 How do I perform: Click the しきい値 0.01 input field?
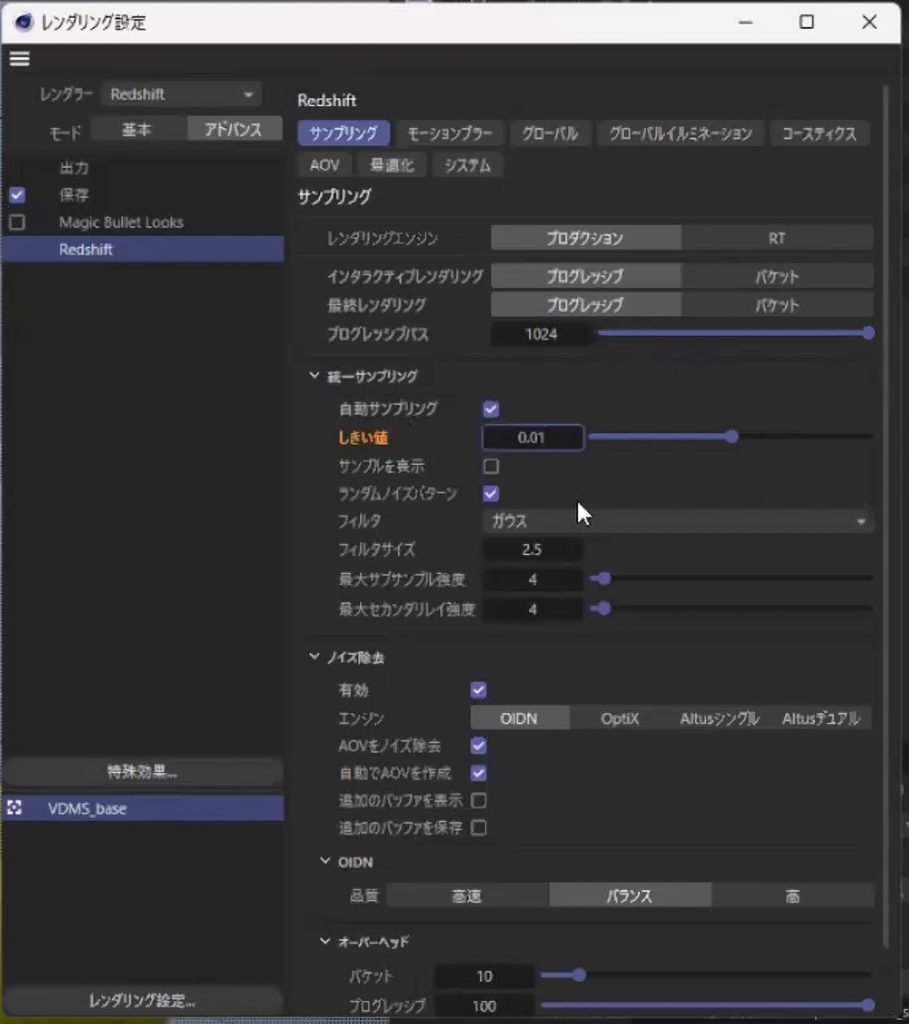tap(533, 438)
